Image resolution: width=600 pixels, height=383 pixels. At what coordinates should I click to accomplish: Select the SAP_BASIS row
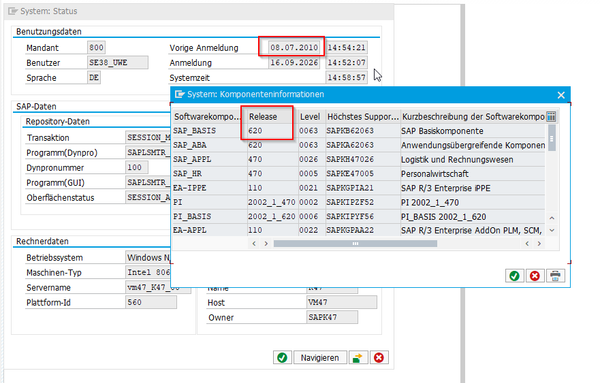(x=359, y=131)
